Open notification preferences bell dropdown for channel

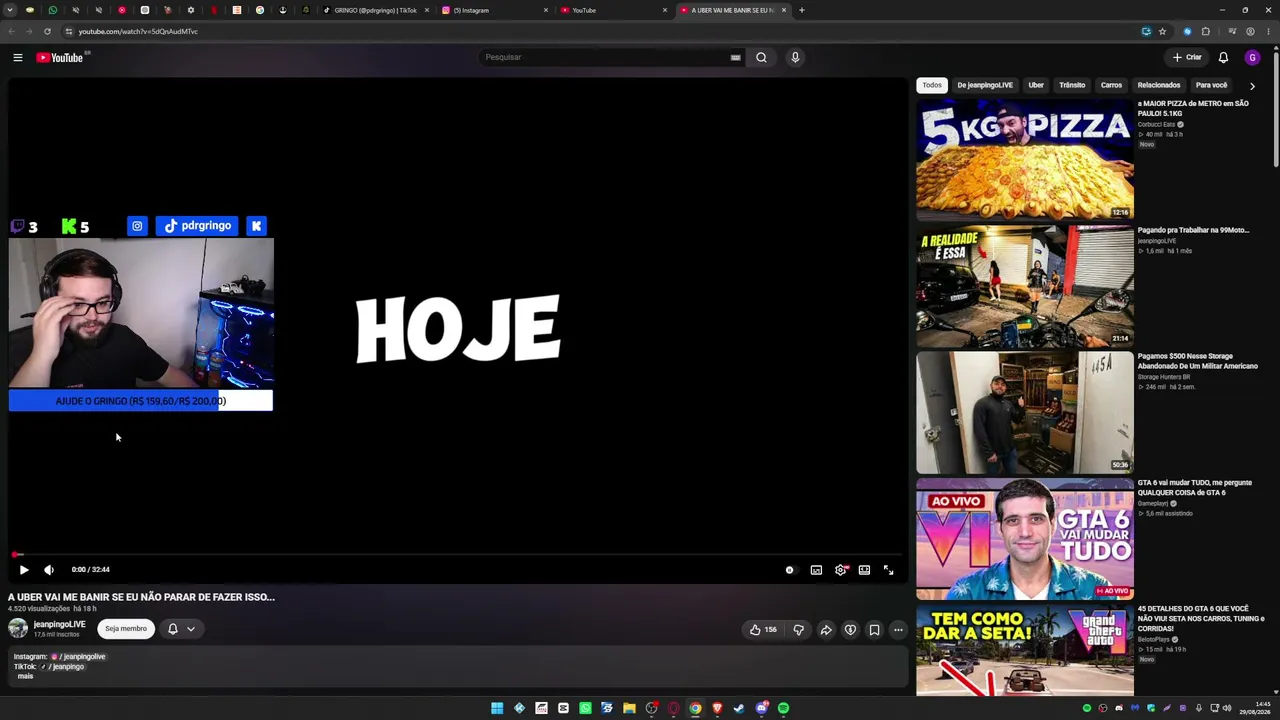point(181,629)
